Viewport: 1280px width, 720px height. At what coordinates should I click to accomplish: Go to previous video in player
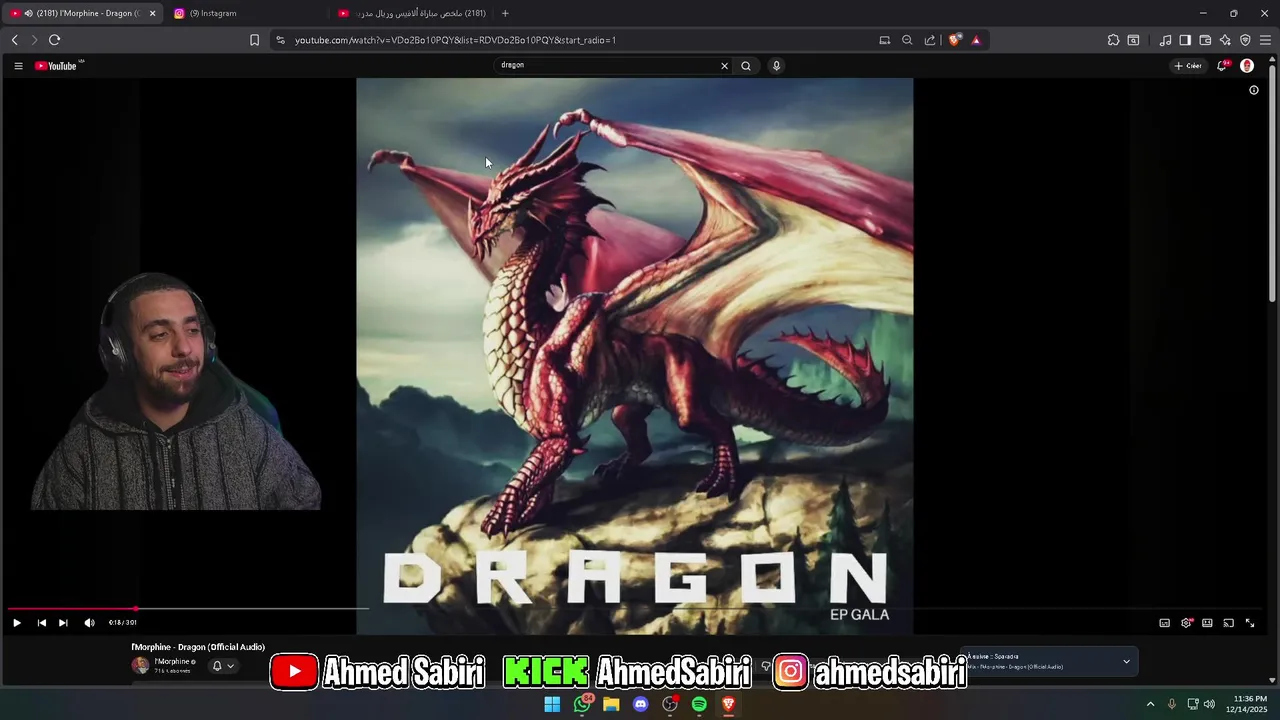pyautogui.click(x=41, y=623)
